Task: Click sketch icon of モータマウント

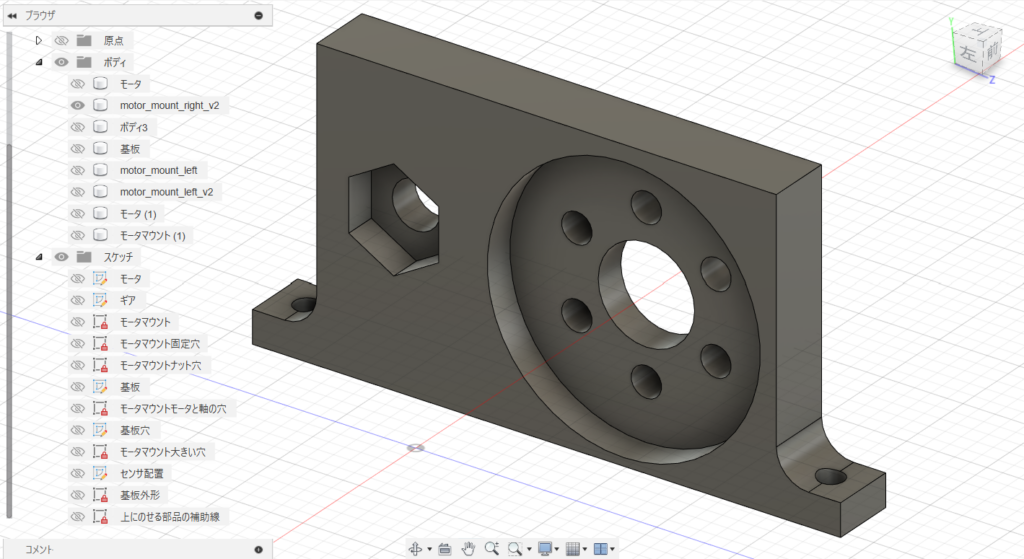Action: pyautogui.click(x=100, y=322)
